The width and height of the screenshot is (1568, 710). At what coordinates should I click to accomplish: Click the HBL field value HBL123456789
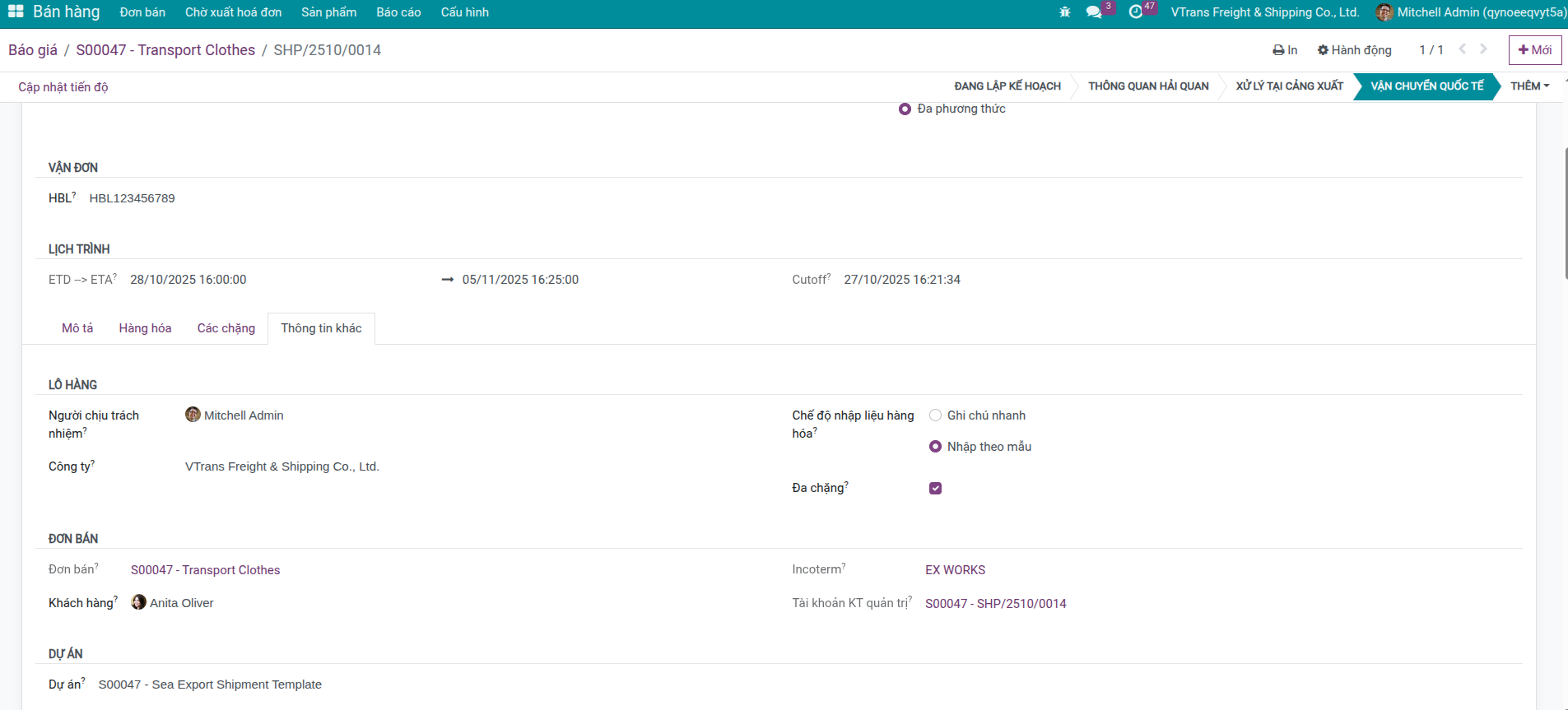point(132,198)
